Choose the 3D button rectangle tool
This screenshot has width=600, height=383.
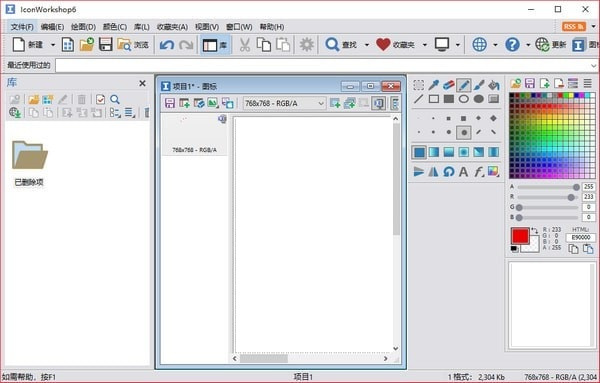tap(494, 99)
